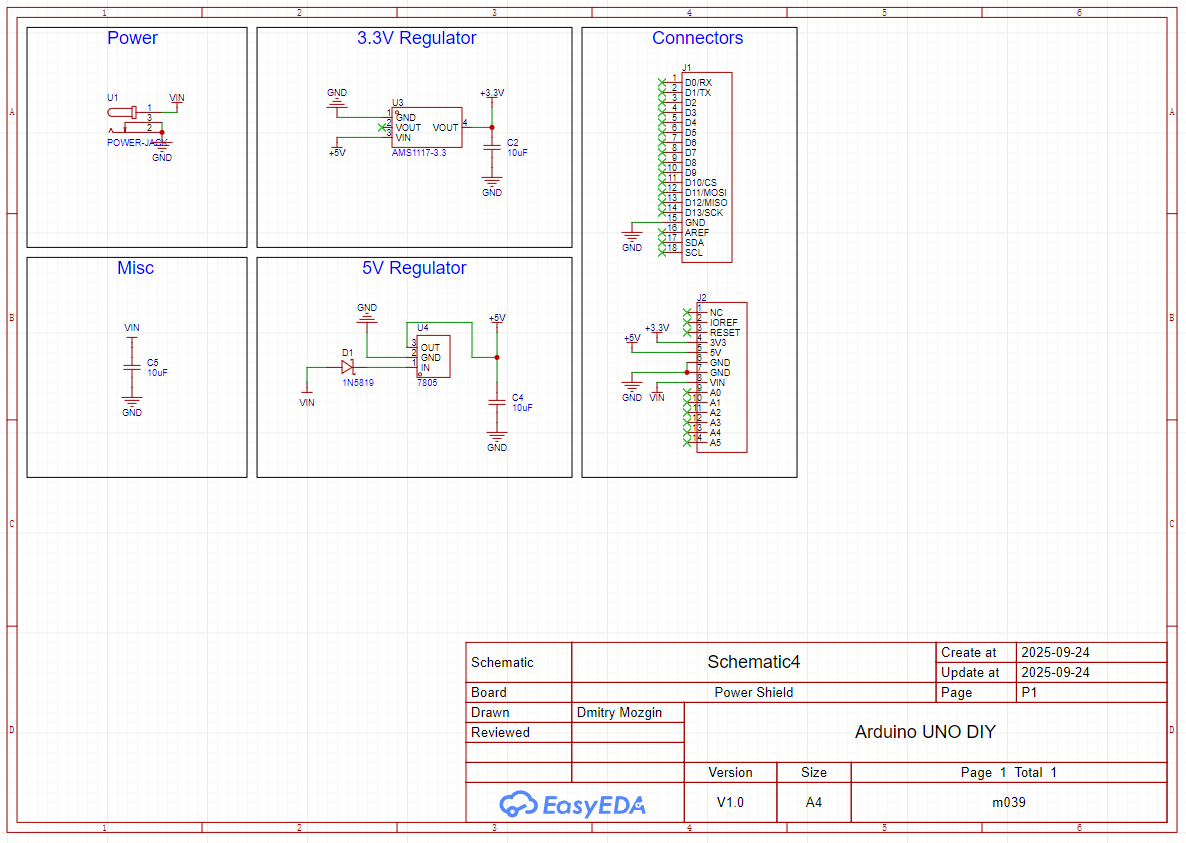Image resolution: width=1186 pixels, height=843 pixels.
Task: Select the 'Power Shield' board name field
Action: pyautogui.click(x=753, y=692)
